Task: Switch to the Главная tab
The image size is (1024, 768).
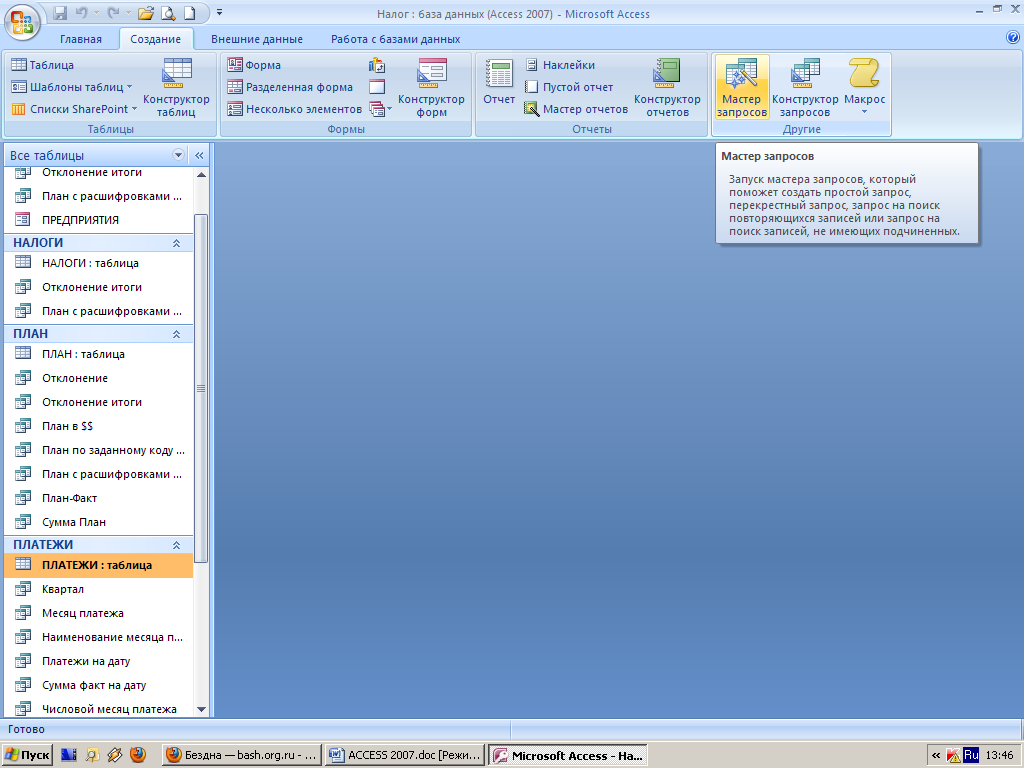Action: (81, 39)
